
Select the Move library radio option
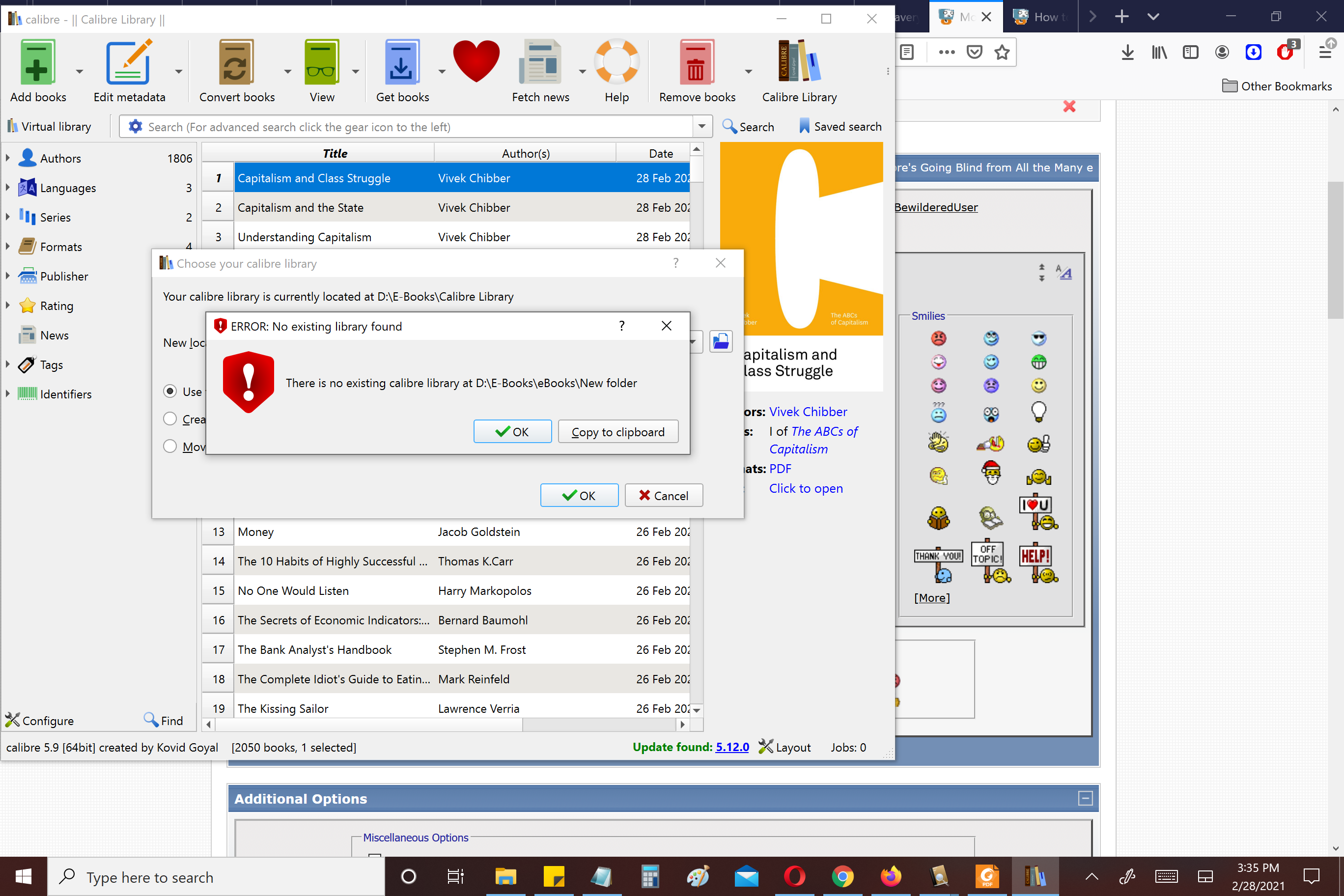[169, 447]
